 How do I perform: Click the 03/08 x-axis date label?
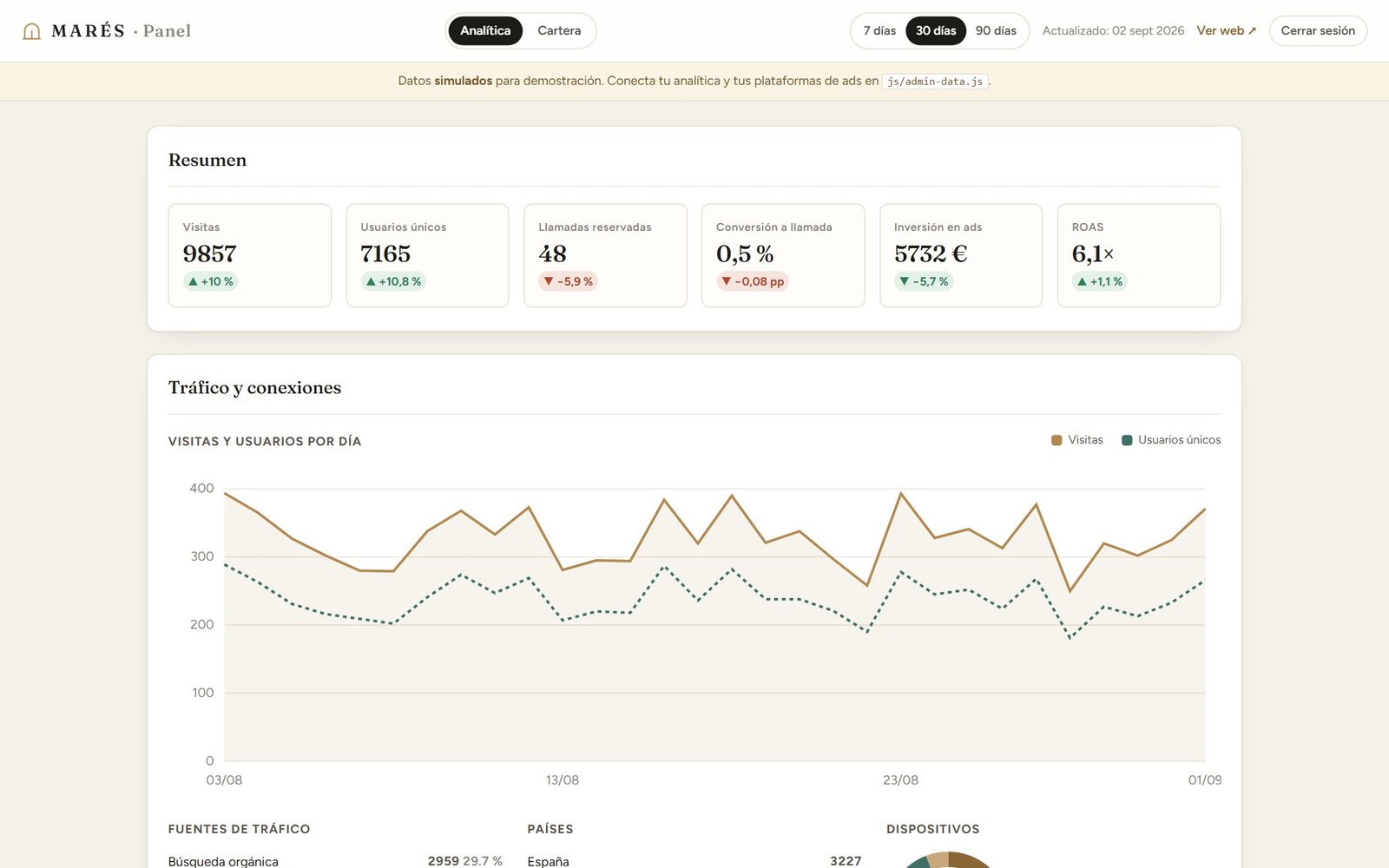pos(224,780)
